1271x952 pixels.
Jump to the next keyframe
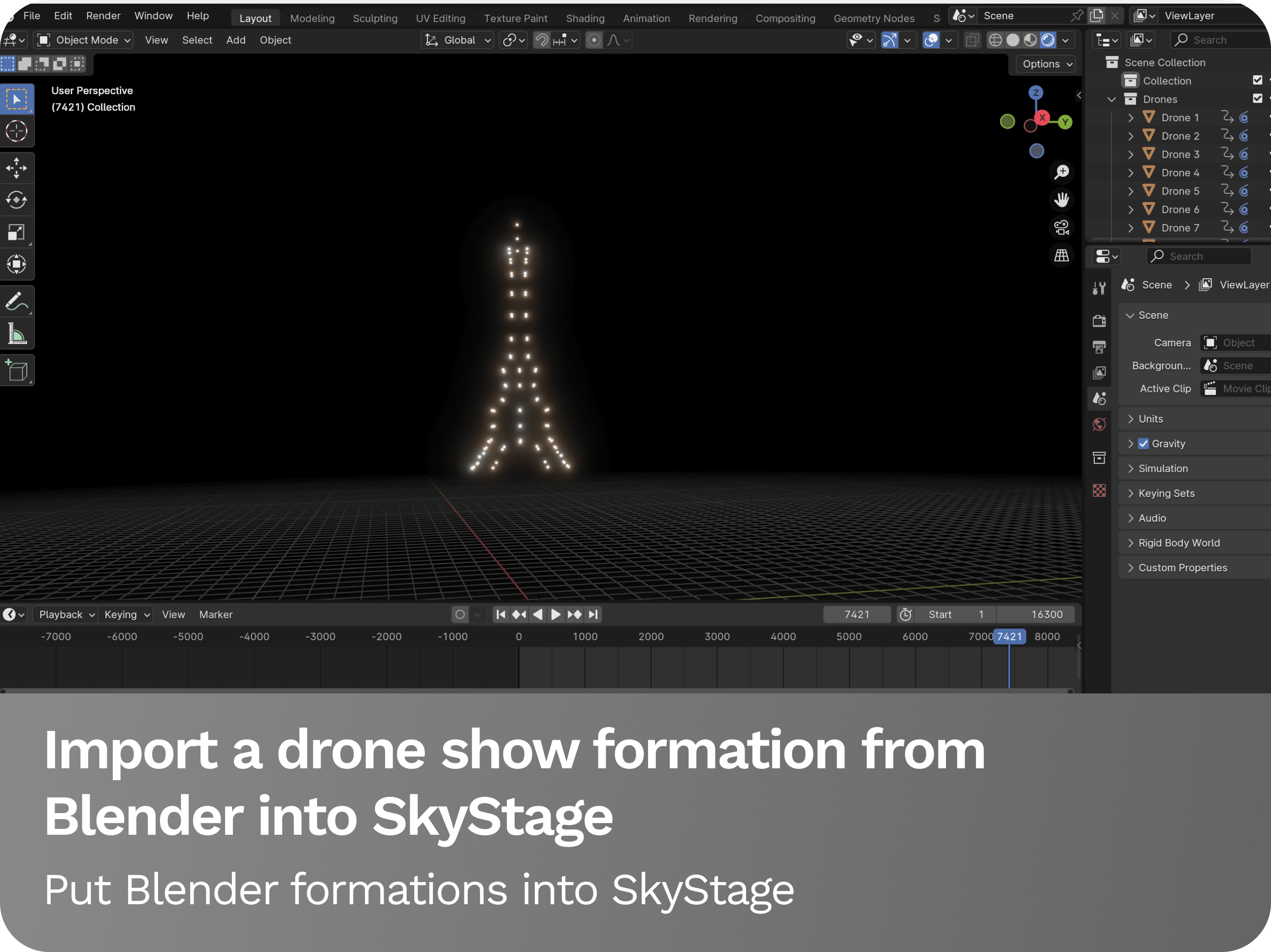point(574,614)
